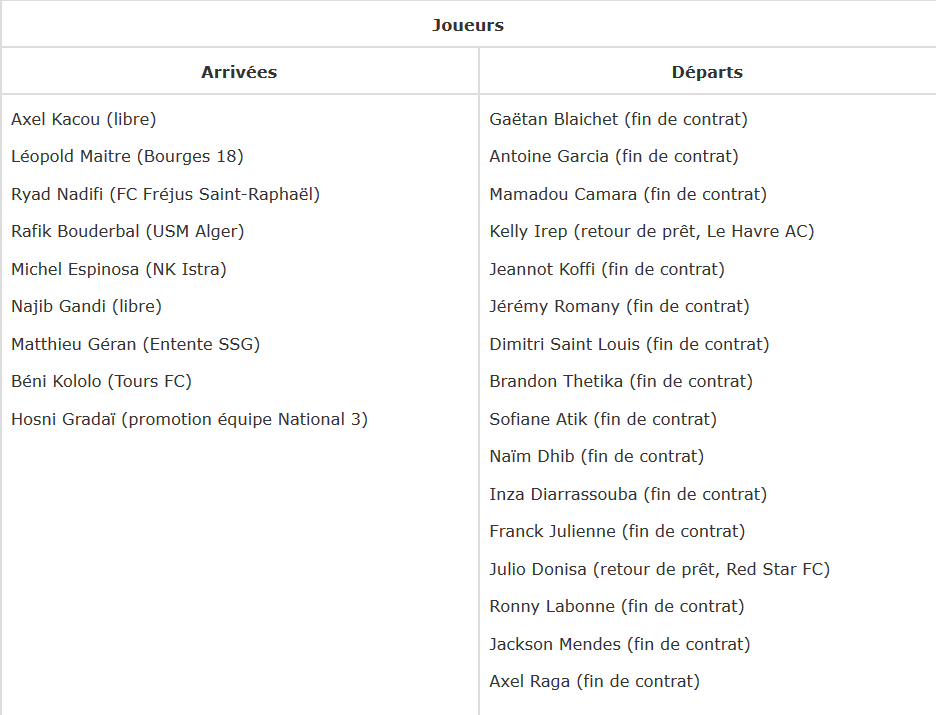Click Béni Kololo (Tours FC) entry
Screen dimensions: 936x715
click(x=101, y=381)
